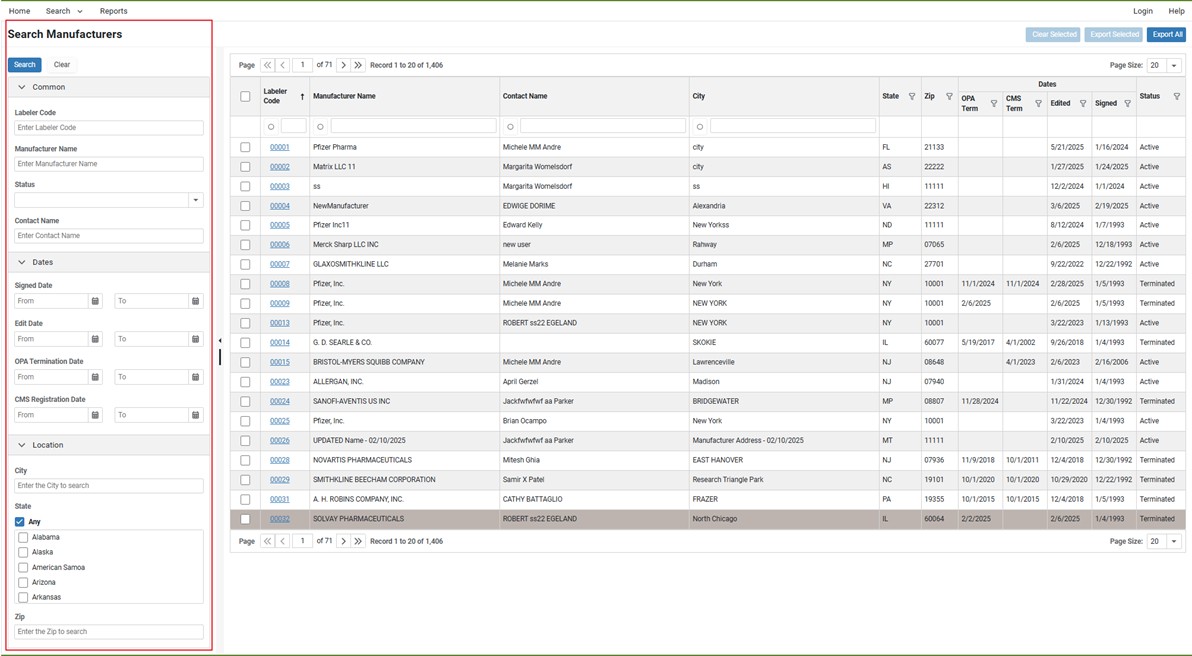
Task: Click the Status column filter icon
Action: point(1176,97)
